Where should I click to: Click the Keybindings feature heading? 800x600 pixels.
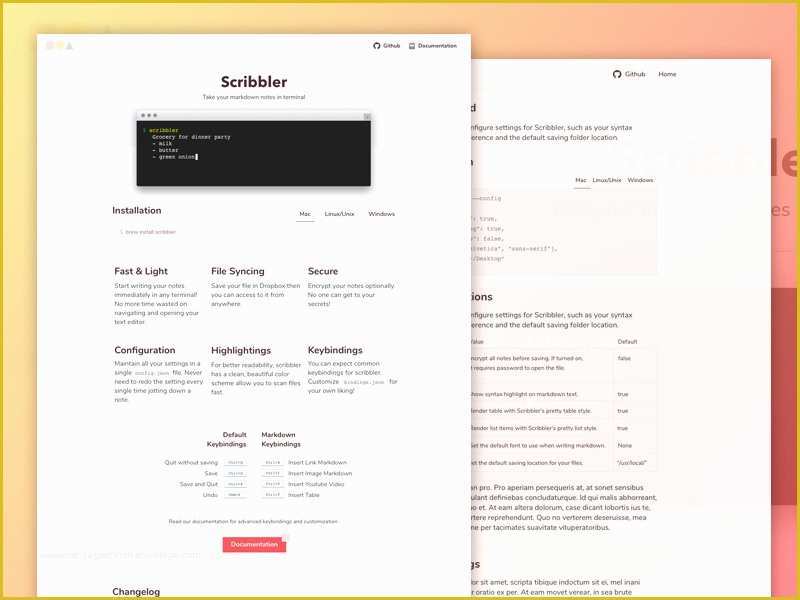tap(335, 350)
